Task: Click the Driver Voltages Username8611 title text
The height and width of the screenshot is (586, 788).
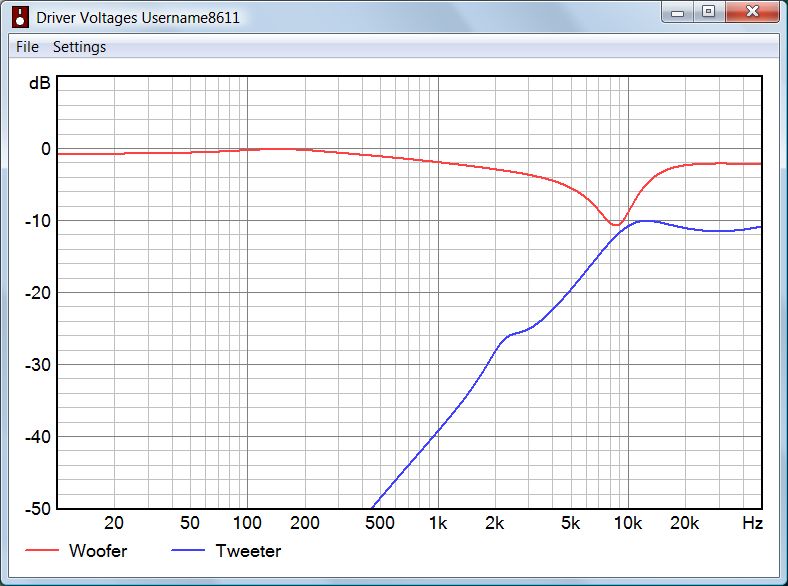Action: pyautogui.click(x=138, y=18)
